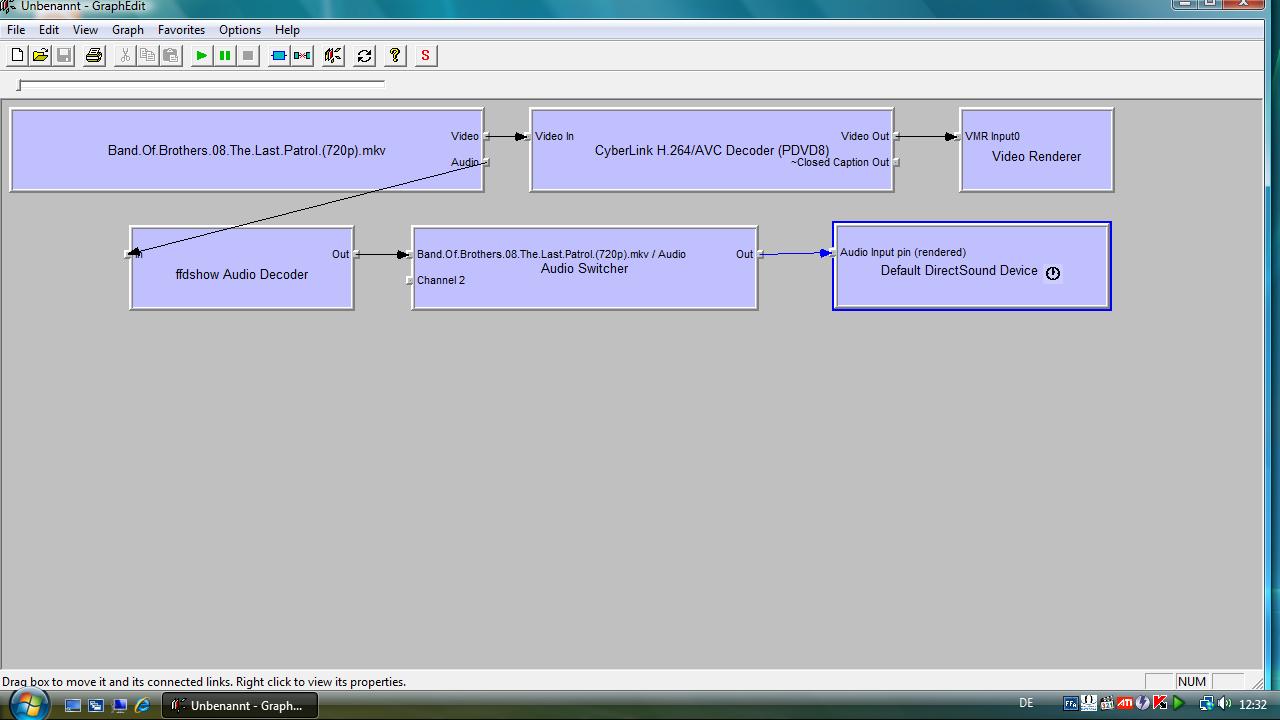1280x720 pixels.
Task: Open the Graph menu
Action: click(127, 30)
